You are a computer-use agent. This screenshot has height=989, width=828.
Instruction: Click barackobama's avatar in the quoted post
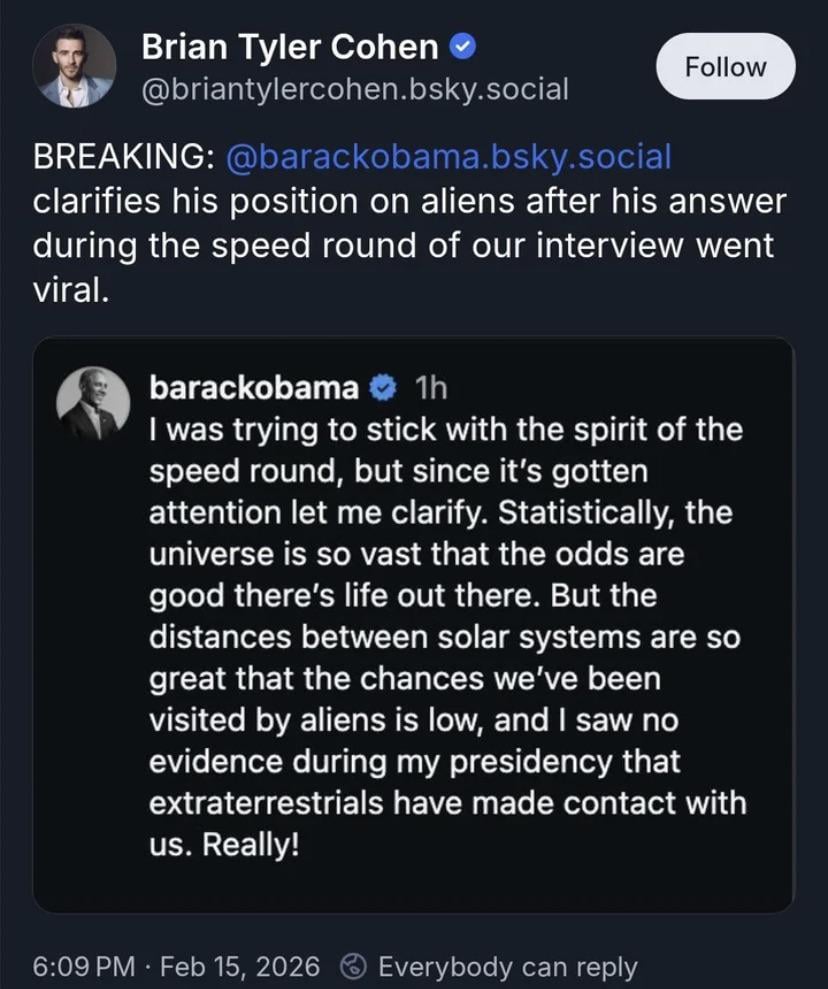point(95,404)
